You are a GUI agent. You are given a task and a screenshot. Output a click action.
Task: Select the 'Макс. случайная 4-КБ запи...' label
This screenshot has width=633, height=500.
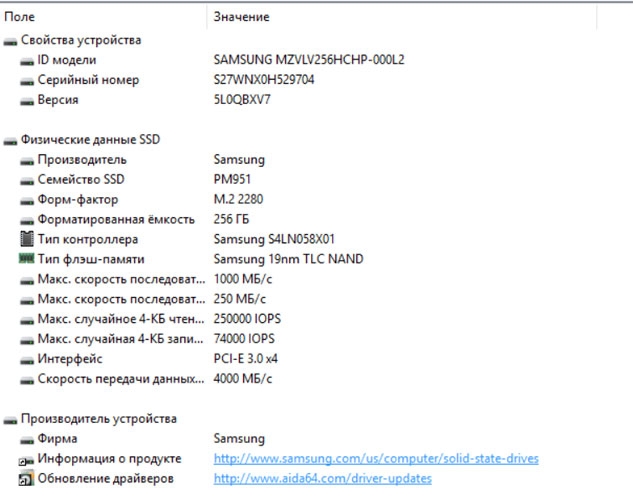pyautogui.click(x=120, y=339)
